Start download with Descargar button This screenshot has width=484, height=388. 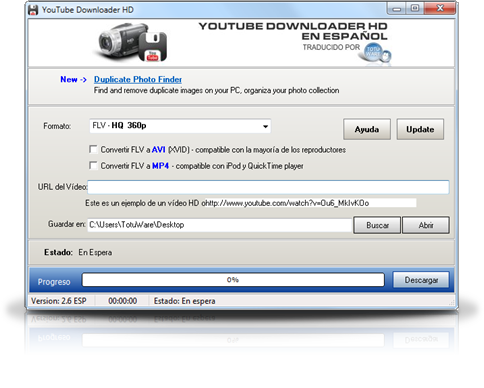pos(421,280)
